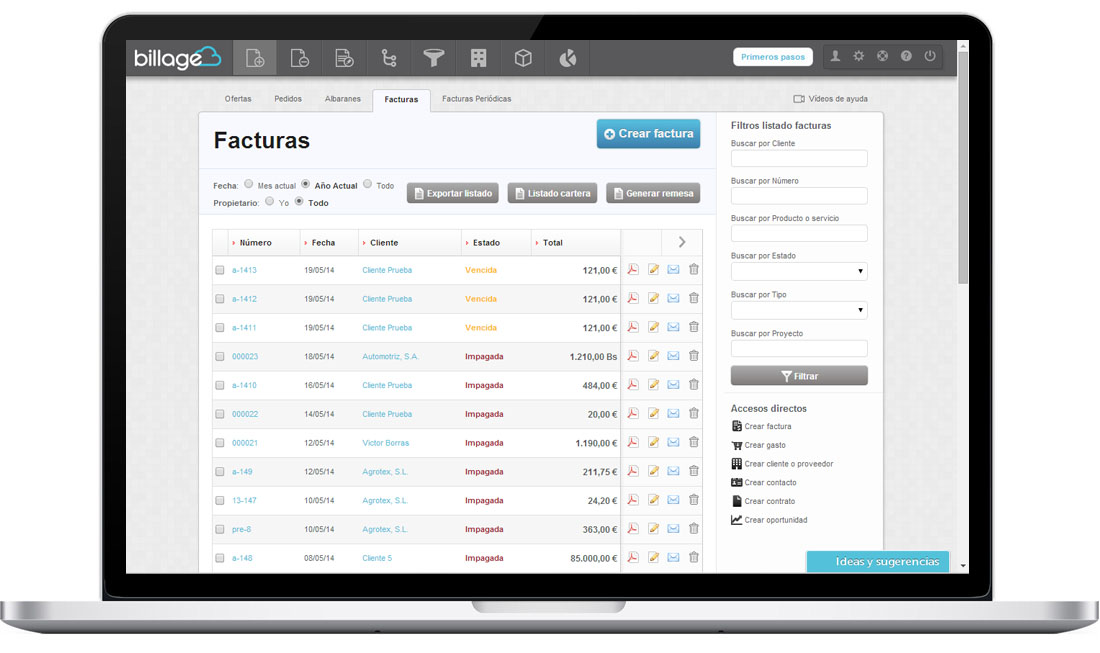Expand more columns with the table chevron
Image resolution: width=1100 pixels, height=653 pixels.
point(682,242)
